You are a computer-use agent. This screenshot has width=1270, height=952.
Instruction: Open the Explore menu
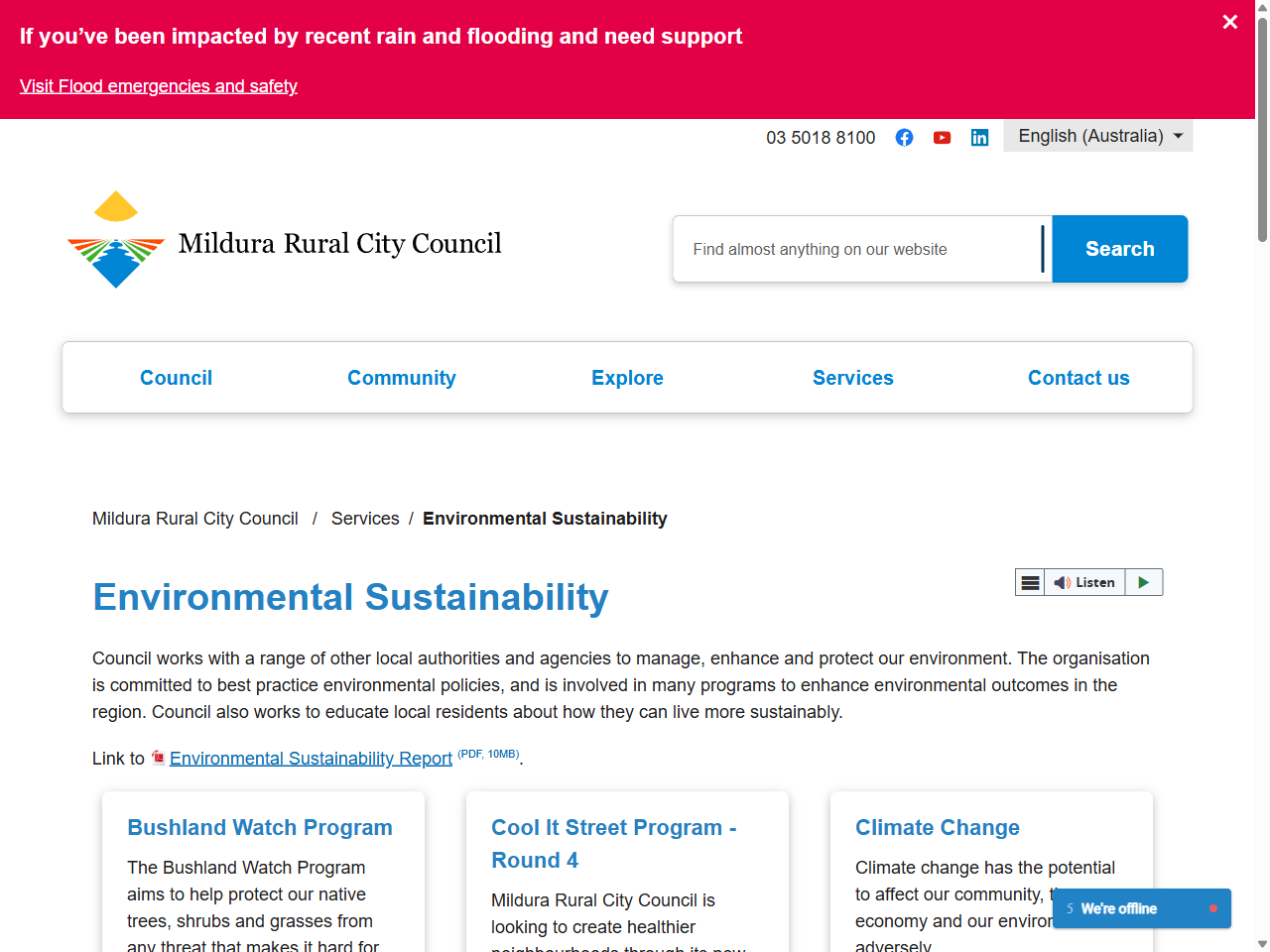(627, 378)
